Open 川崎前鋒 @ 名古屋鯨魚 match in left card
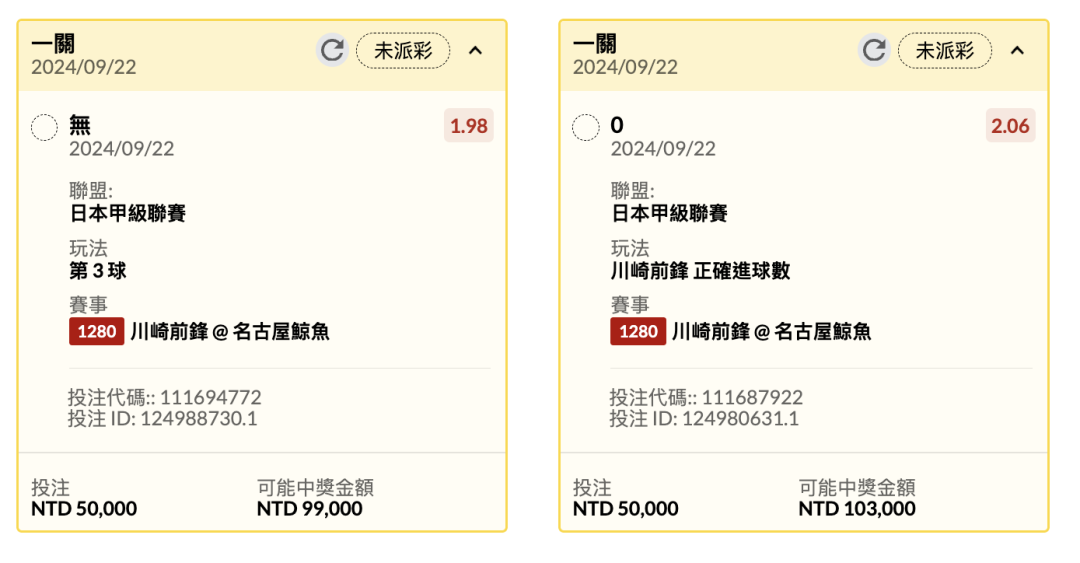The image size is (1080, 563). (x=230, y=332)
